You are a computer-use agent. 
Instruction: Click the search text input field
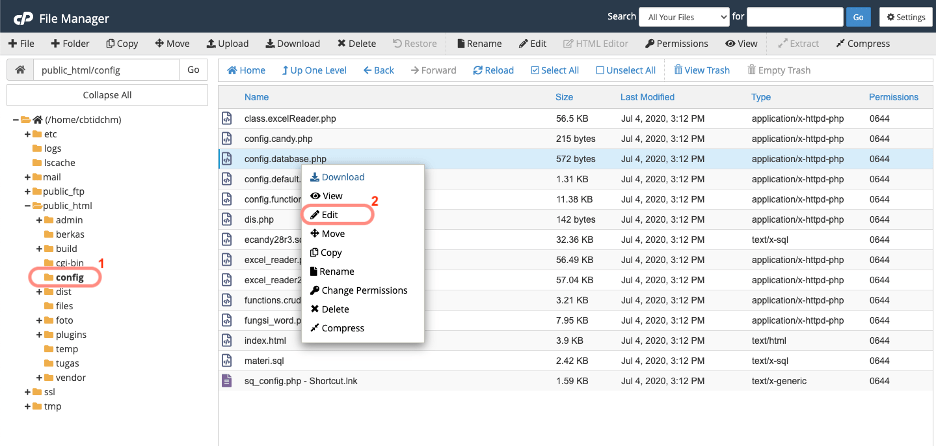(795, 17)
